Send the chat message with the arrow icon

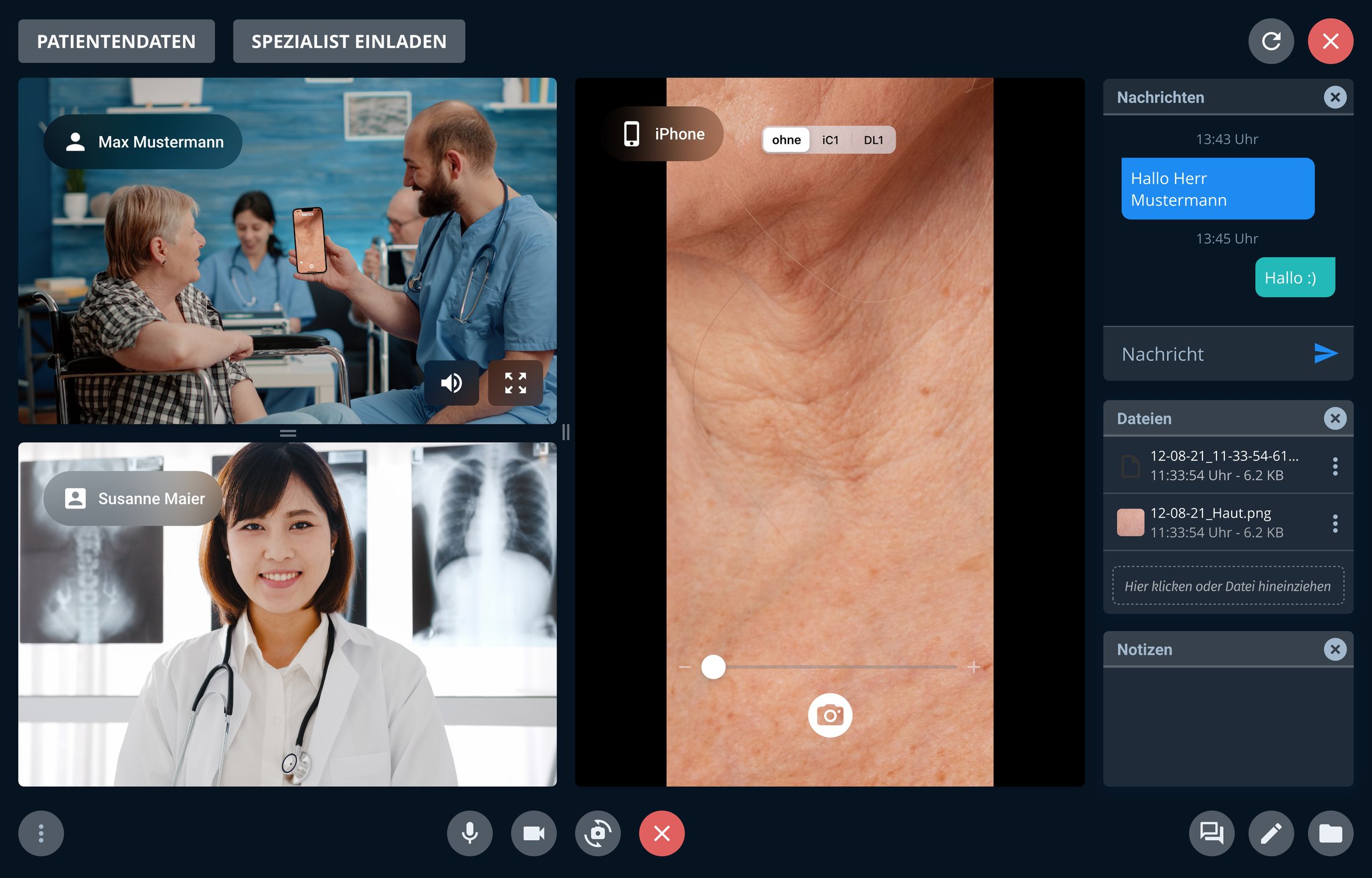1325,354
